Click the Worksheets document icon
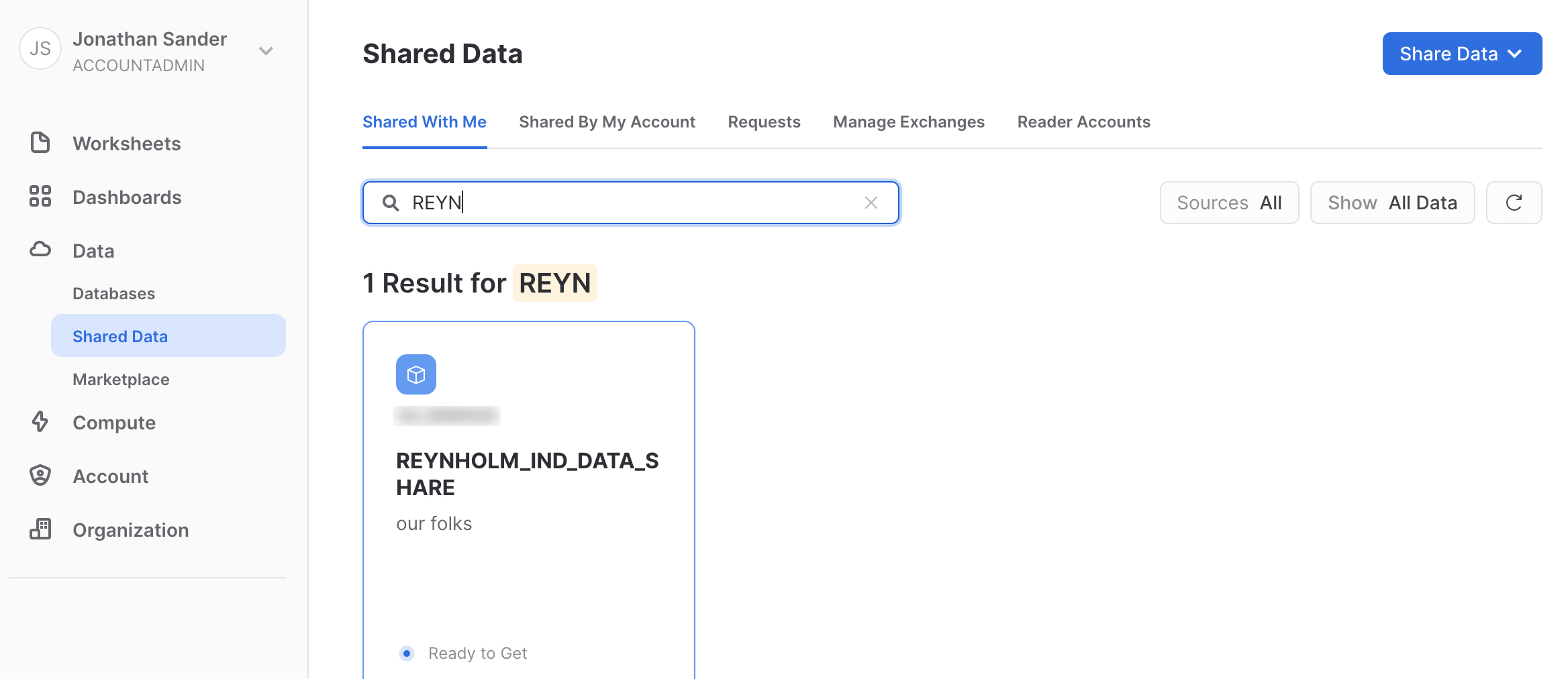The width and height of the screenshot is (1568, 679). pyautogui.click(x=40, y=143)
